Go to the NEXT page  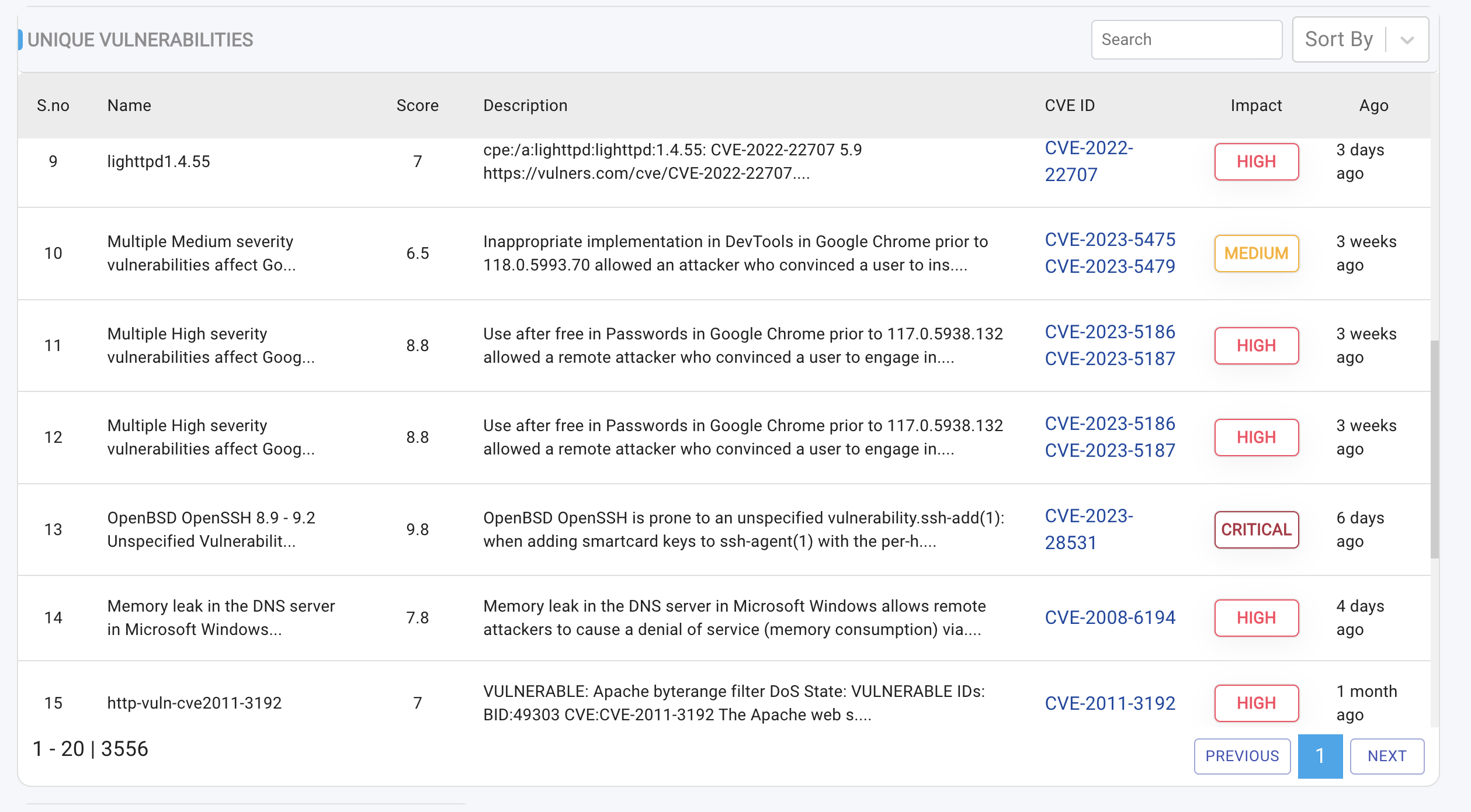tap(1386, 756)
